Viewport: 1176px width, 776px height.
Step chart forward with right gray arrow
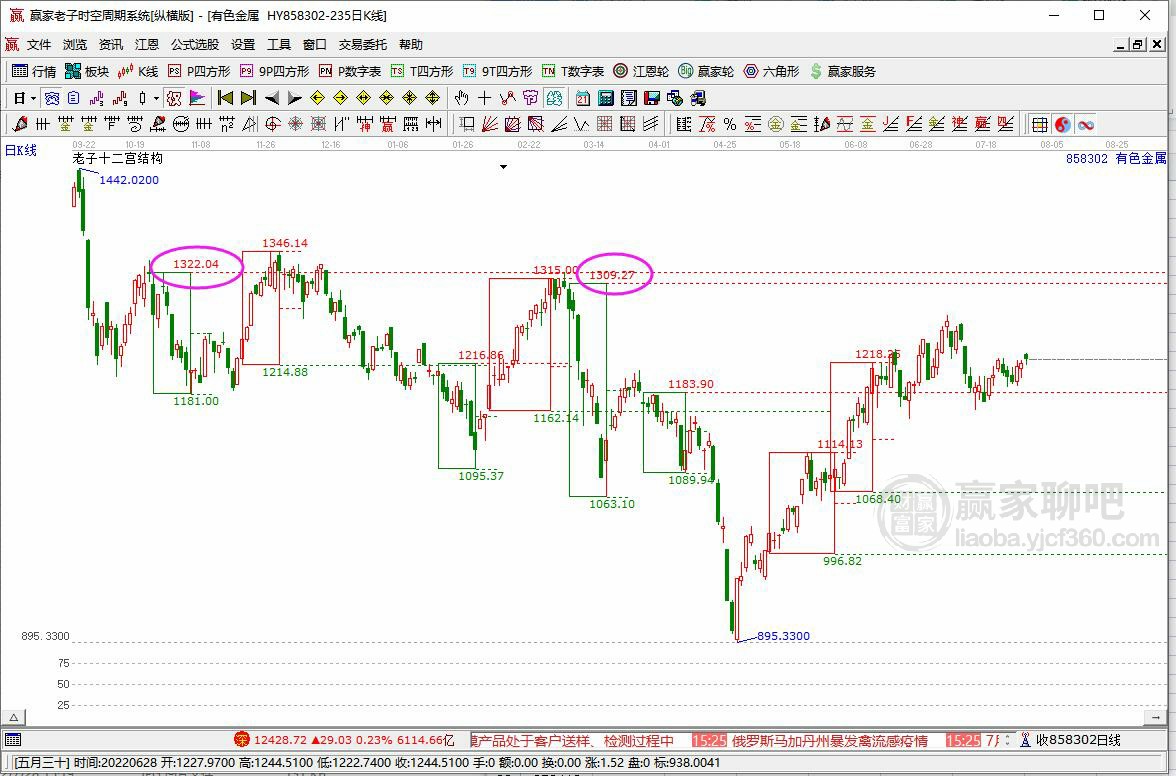point(295,98)
